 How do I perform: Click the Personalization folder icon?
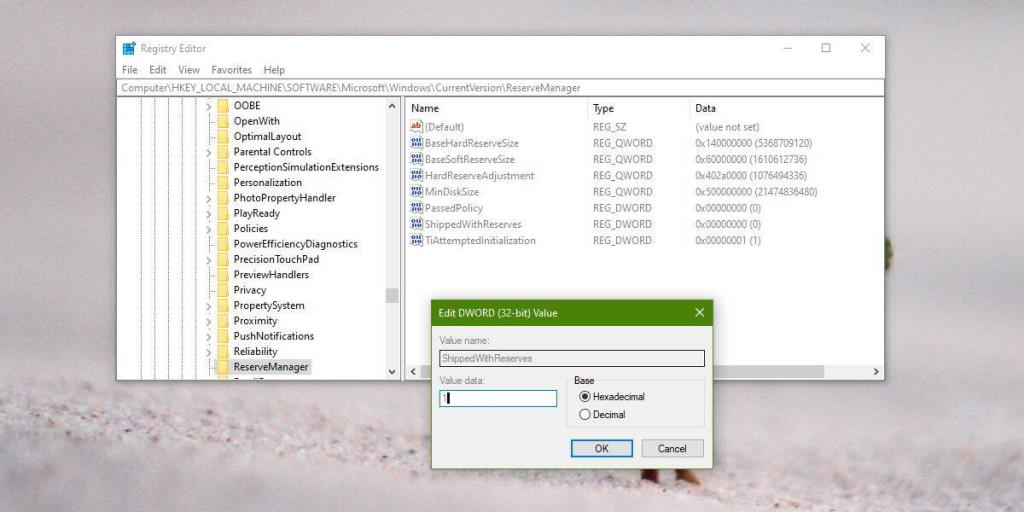(x=223, y=182)
